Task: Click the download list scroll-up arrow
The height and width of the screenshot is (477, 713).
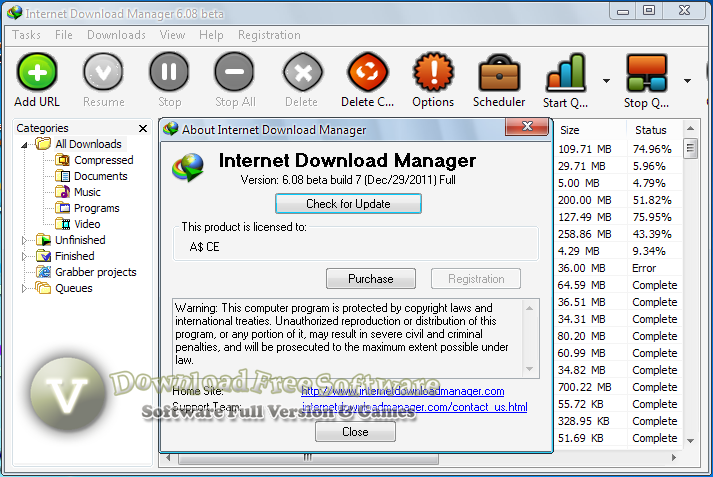Action: coord(690,129)
